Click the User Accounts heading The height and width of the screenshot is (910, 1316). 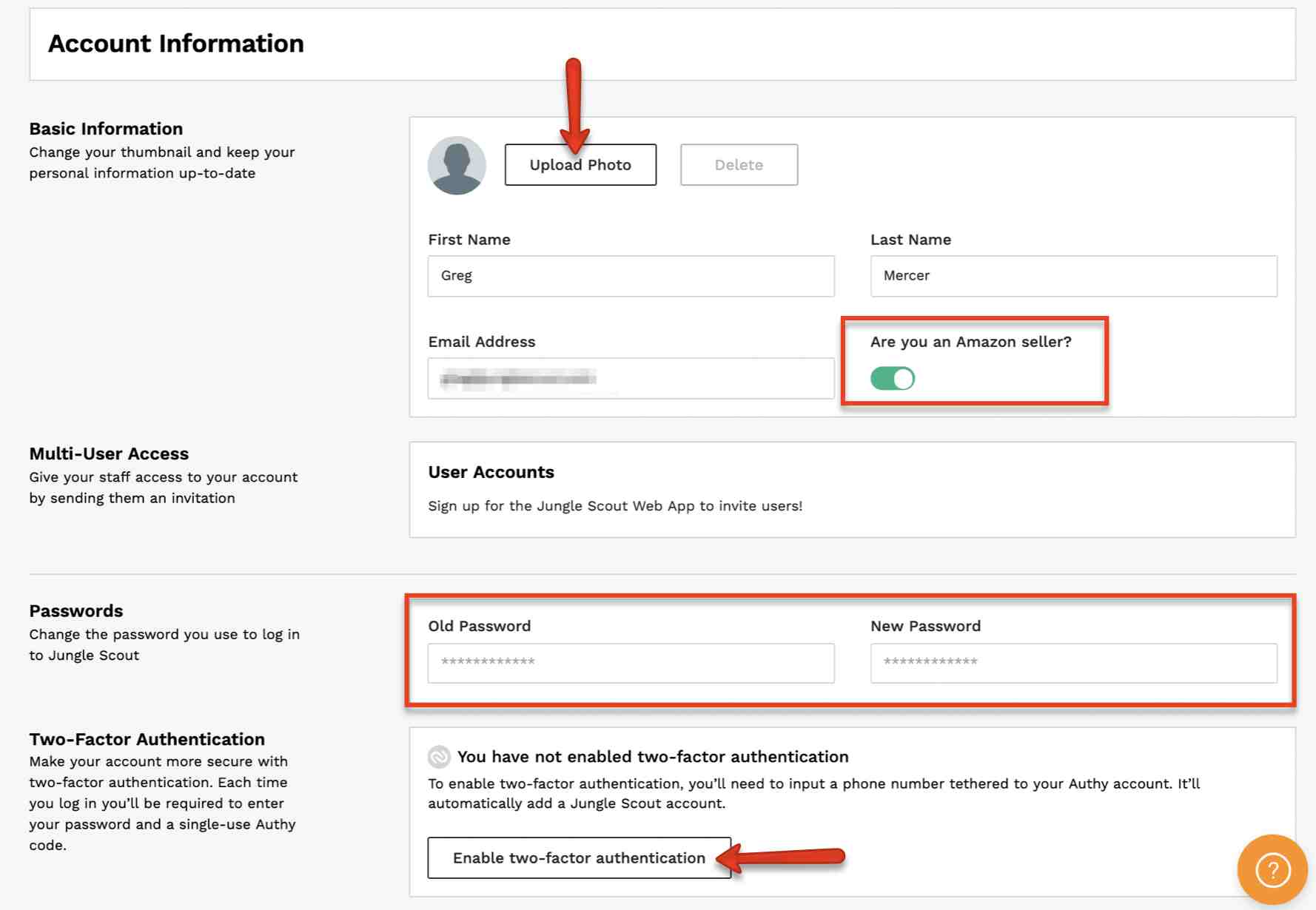(491, 472)
